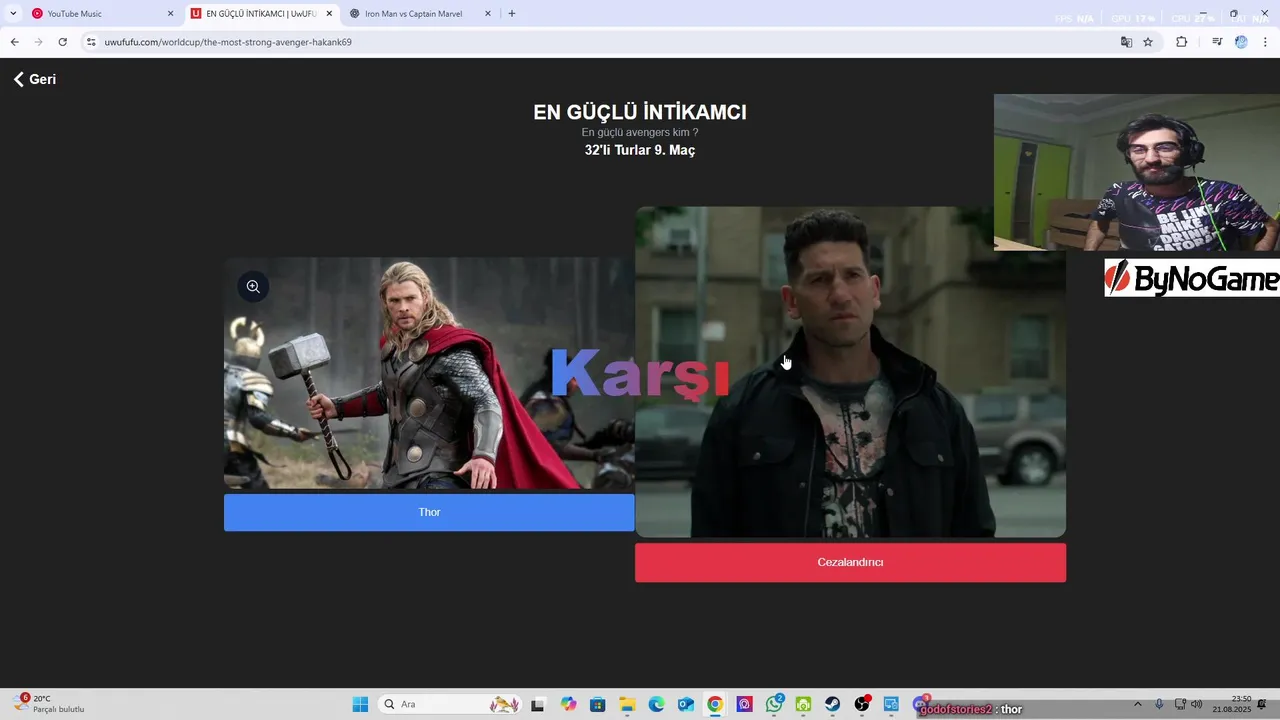The image size is (1280, 720).
Task: Click the browser back arrow
Action: (14, 42)
